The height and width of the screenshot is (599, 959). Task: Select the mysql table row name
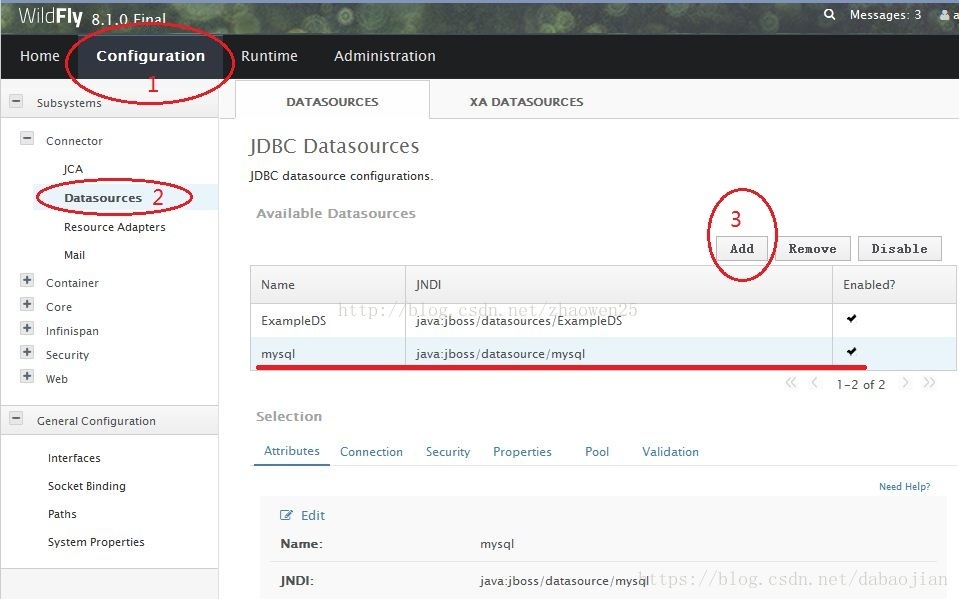278,354
